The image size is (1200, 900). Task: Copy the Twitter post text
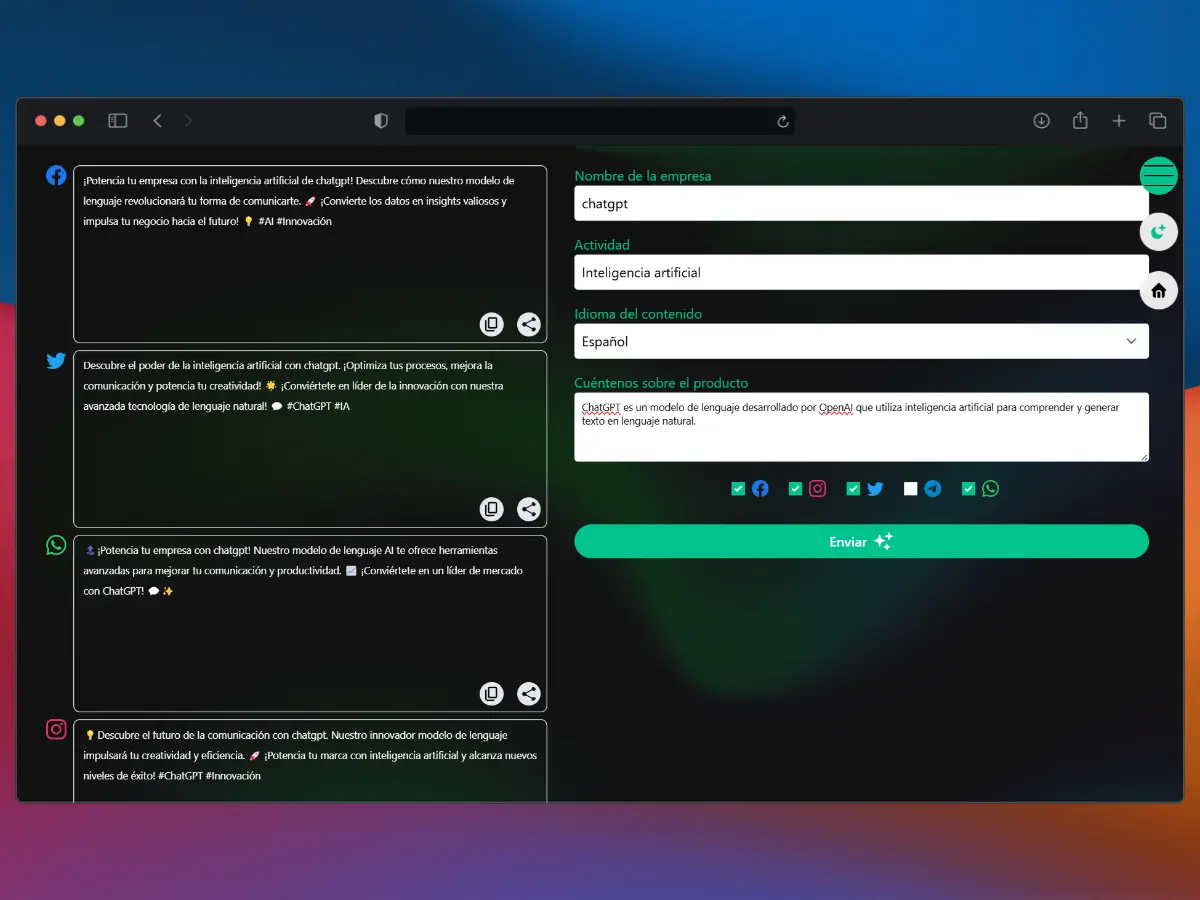(491, 509)
